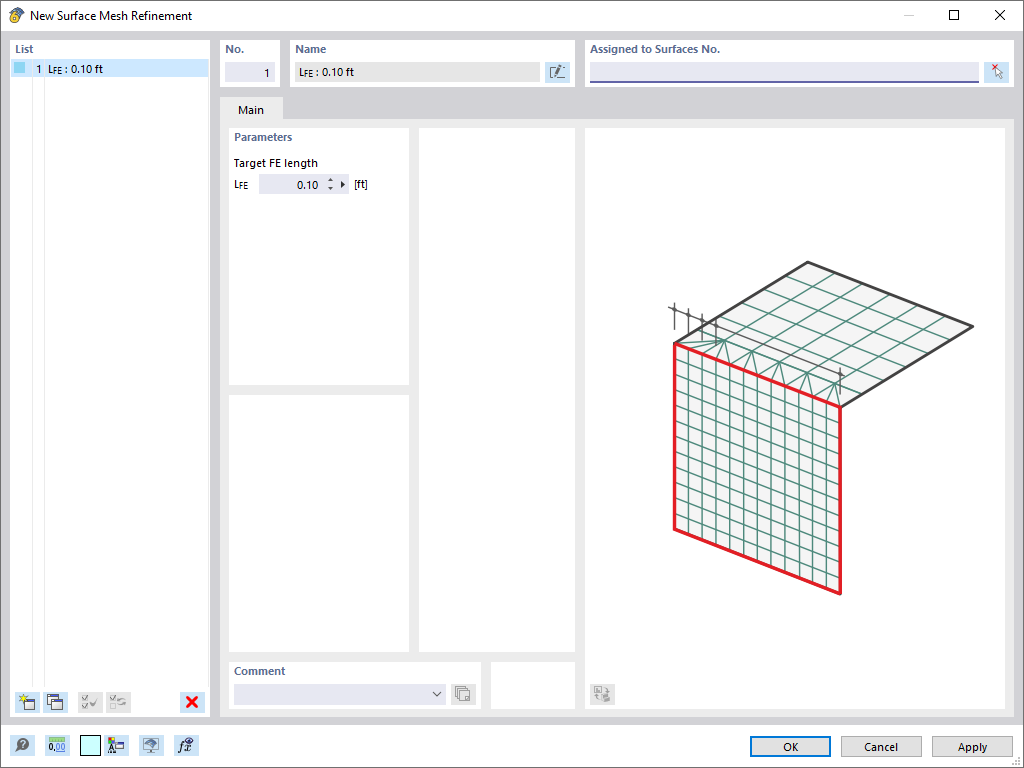
Task: Open the help chat icon
Action: pyautogui.click(x=21, y=745)
